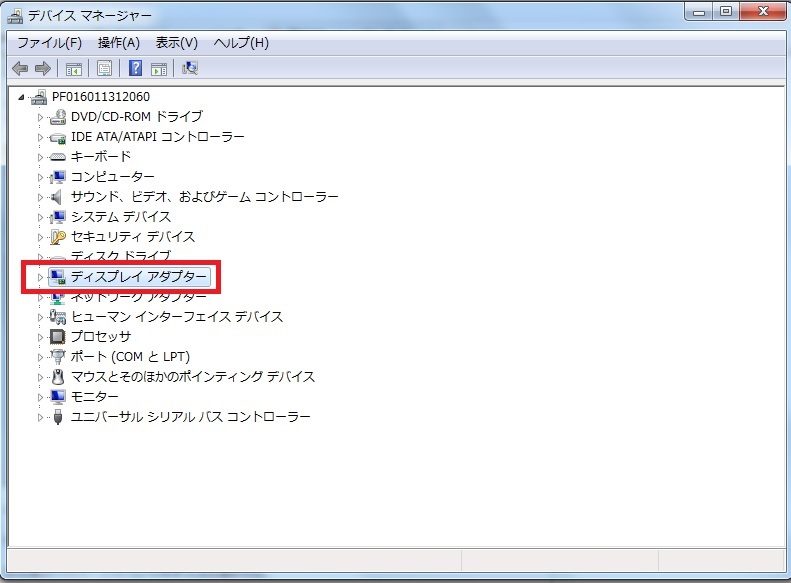This screenshot has height=583, width=791.
Task: Click the forward arrow in the toolbar
Action: point(42,68)
